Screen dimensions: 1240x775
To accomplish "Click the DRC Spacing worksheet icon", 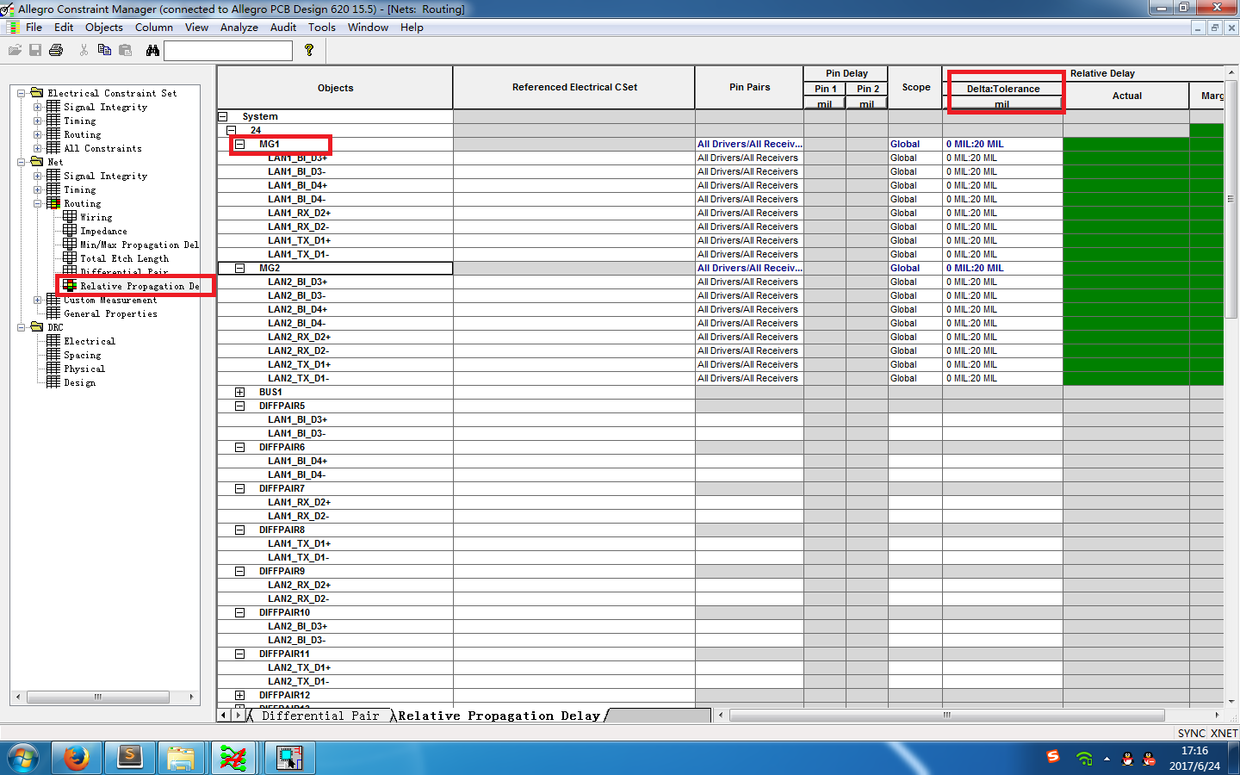I will [x=54, y=355].
